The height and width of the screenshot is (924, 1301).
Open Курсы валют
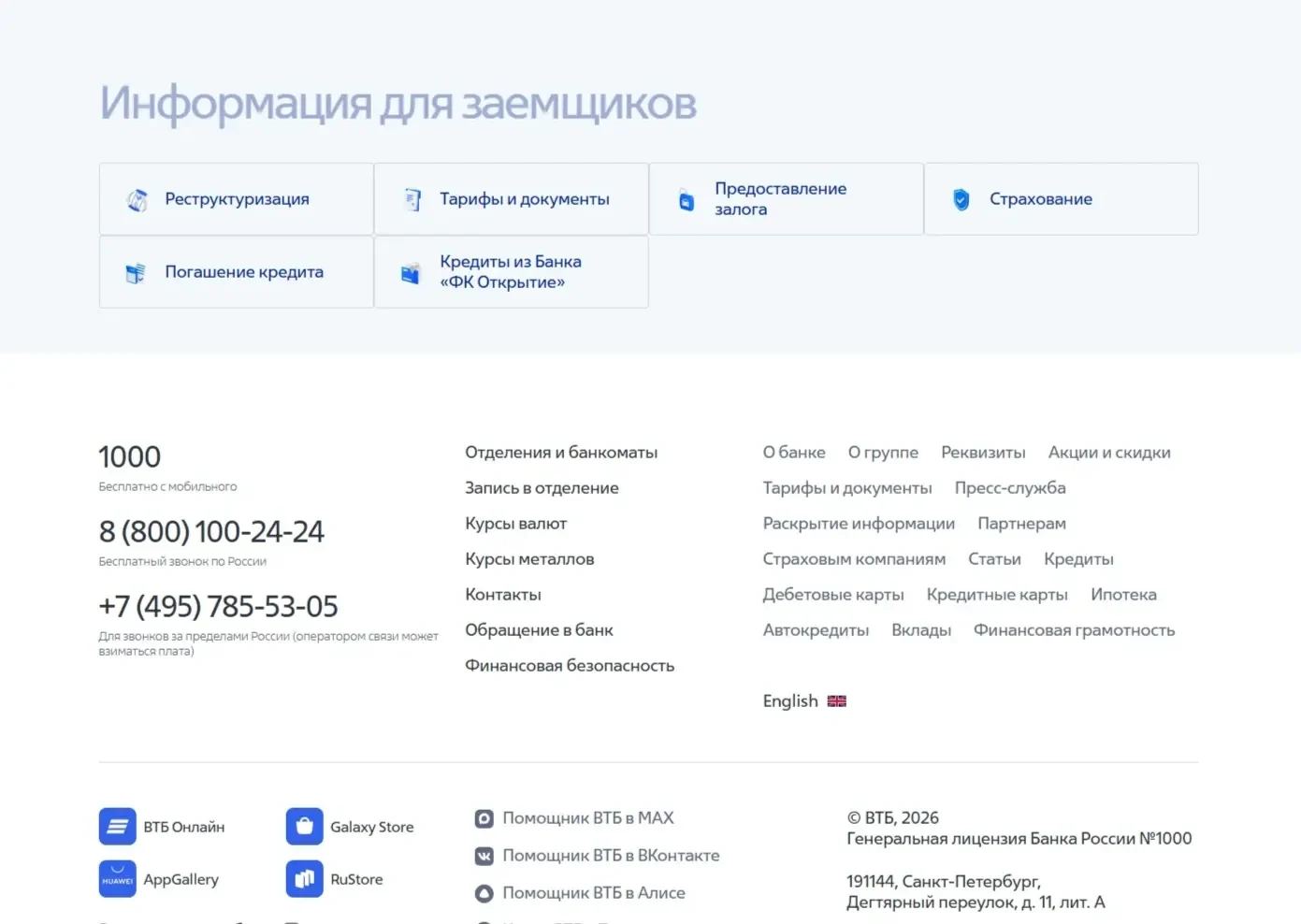point(515,524)
